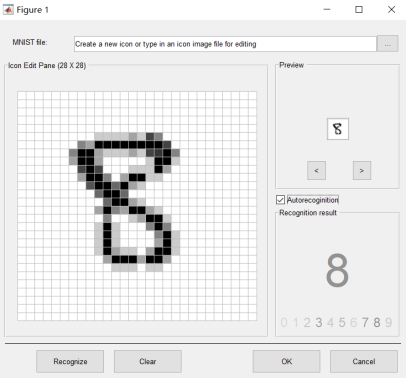Cancel the dialog
Screen dimensions: 407x378
[364, 361]
